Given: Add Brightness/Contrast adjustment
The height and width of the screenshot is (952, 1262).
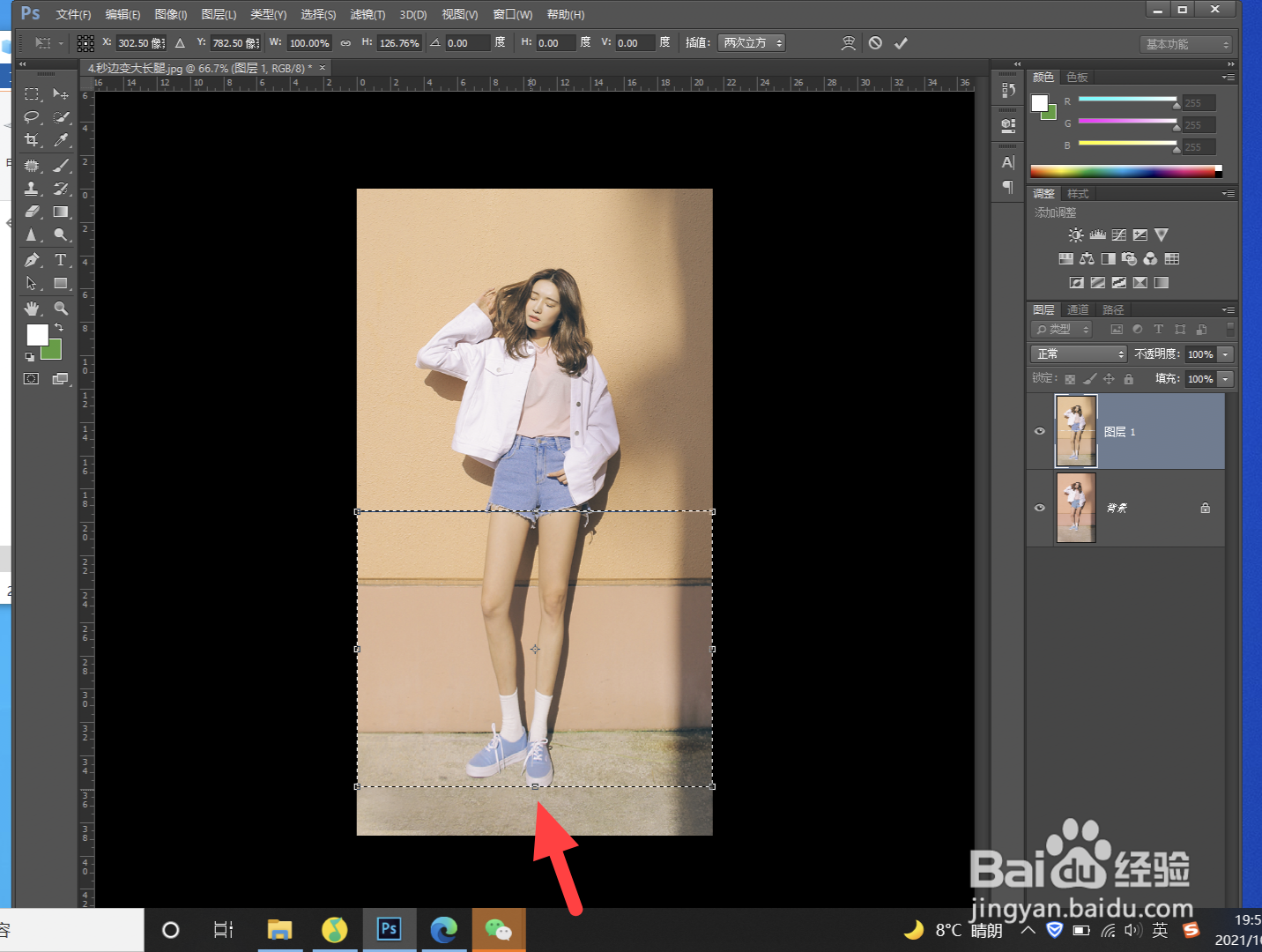Looking at the screenshot, I should click(1076, 235).
